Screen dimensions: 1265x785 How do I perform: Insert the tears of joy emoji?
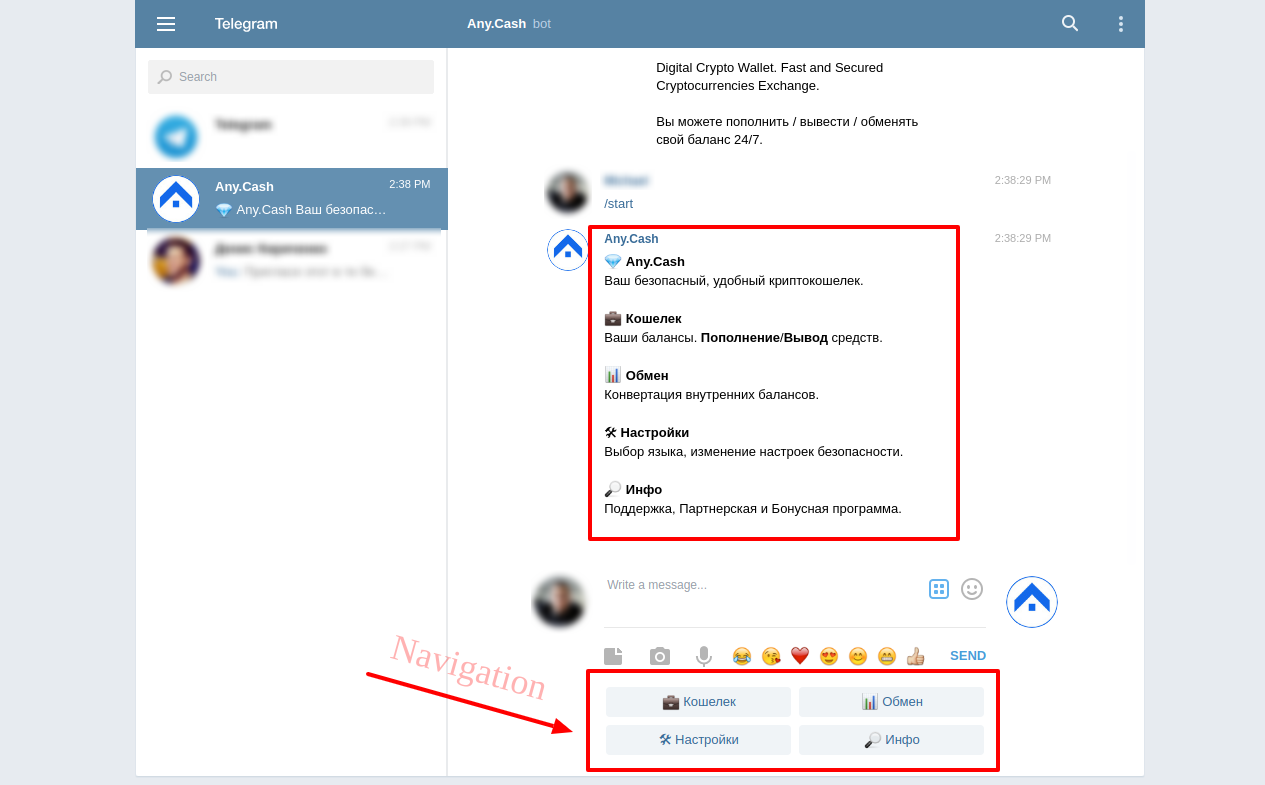[x=741, y=656]
